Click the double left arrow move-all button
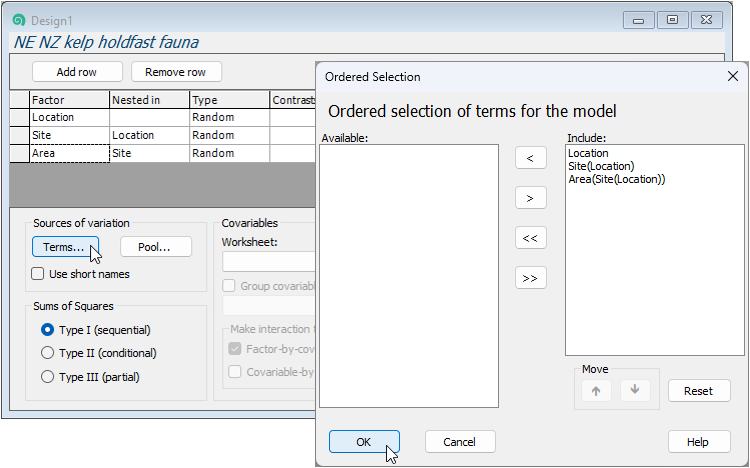The height and width of the screenshot is (468, 750). click(530, 238)
